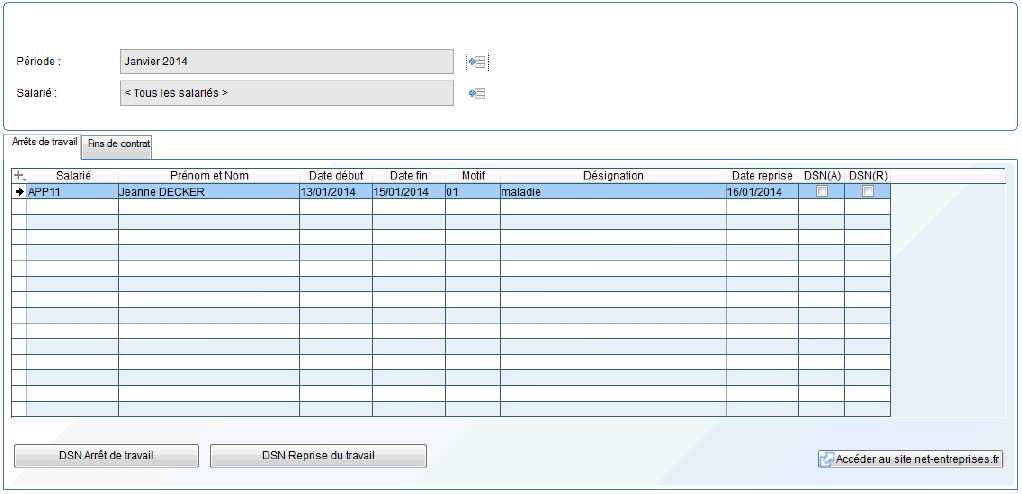Tick the DSN(A) checkbox for Jeanne DECKER
This screenshot has height=494, width=1022.
[822, 192]
